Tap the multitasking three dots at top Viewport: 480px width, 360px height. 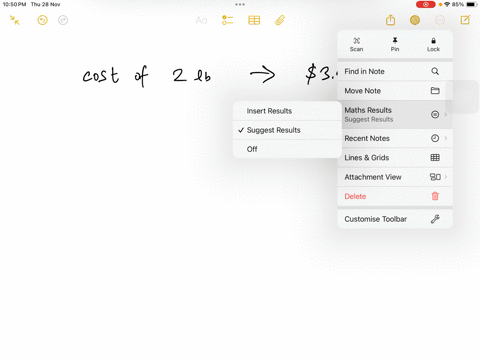coord(240,4)
